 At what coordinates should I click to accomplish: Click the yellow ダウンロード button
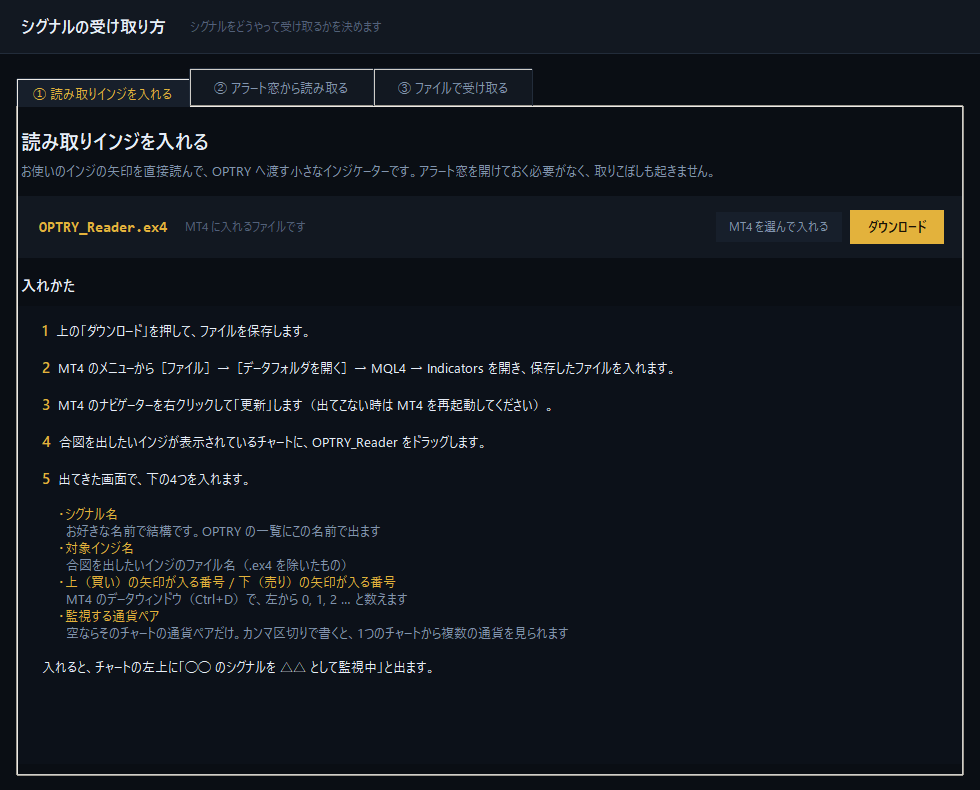pos(896,227)
